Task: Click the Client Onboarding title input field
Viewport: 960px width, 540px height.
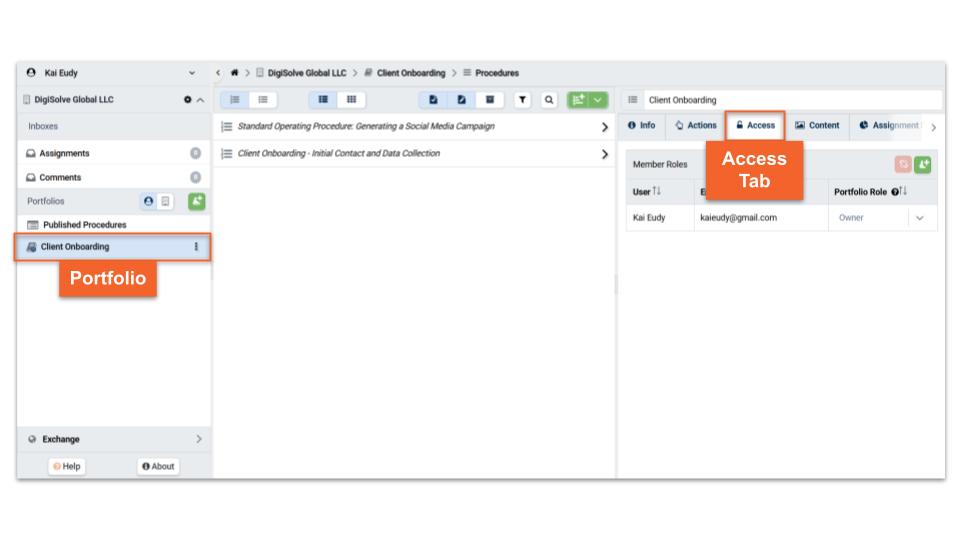Action: (x=792, y=100)
